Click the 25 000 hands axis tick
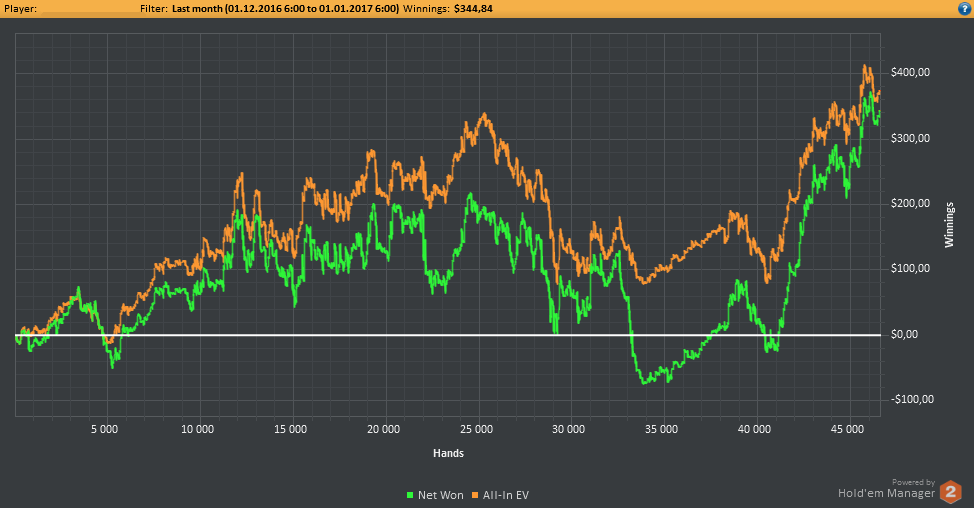Image resolution: width=974 pixels, height=508 pixels. pyautogui.click(x=476, y=429)
